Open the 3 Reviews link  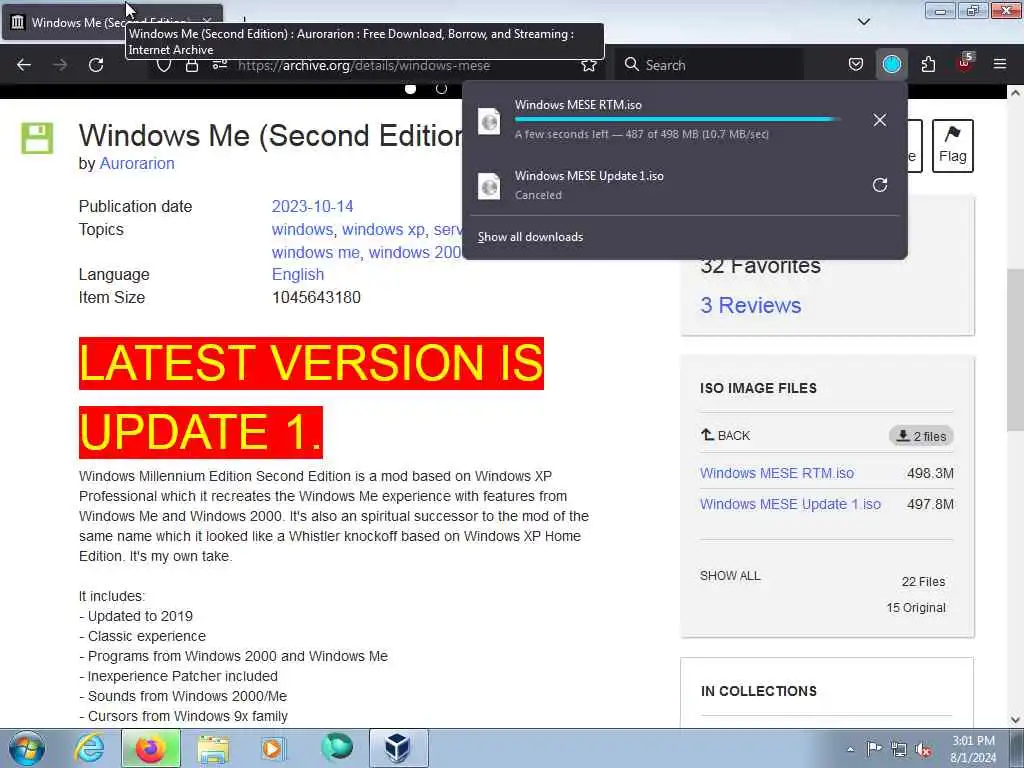pos(750,305)
